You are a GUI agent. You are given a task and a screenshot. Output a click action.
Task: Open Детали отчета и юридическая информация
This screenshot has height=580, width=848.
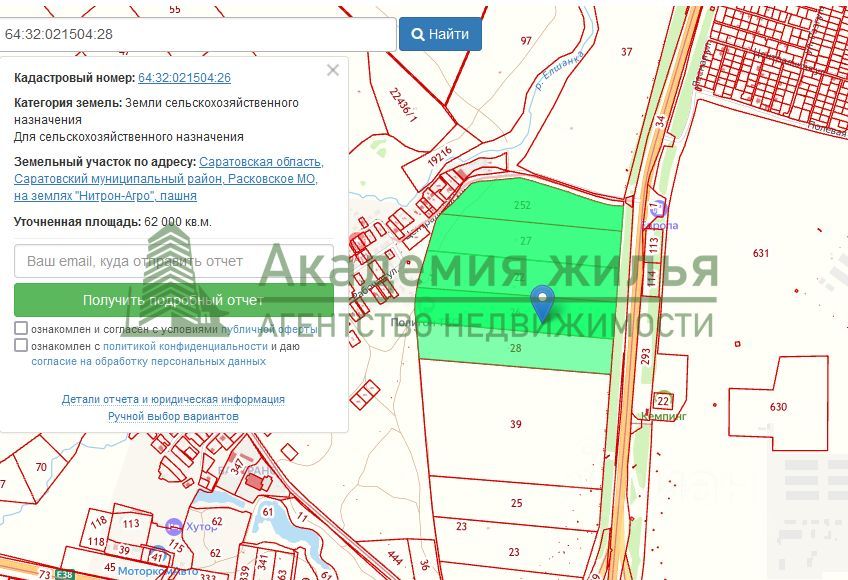tap(173, 399)
